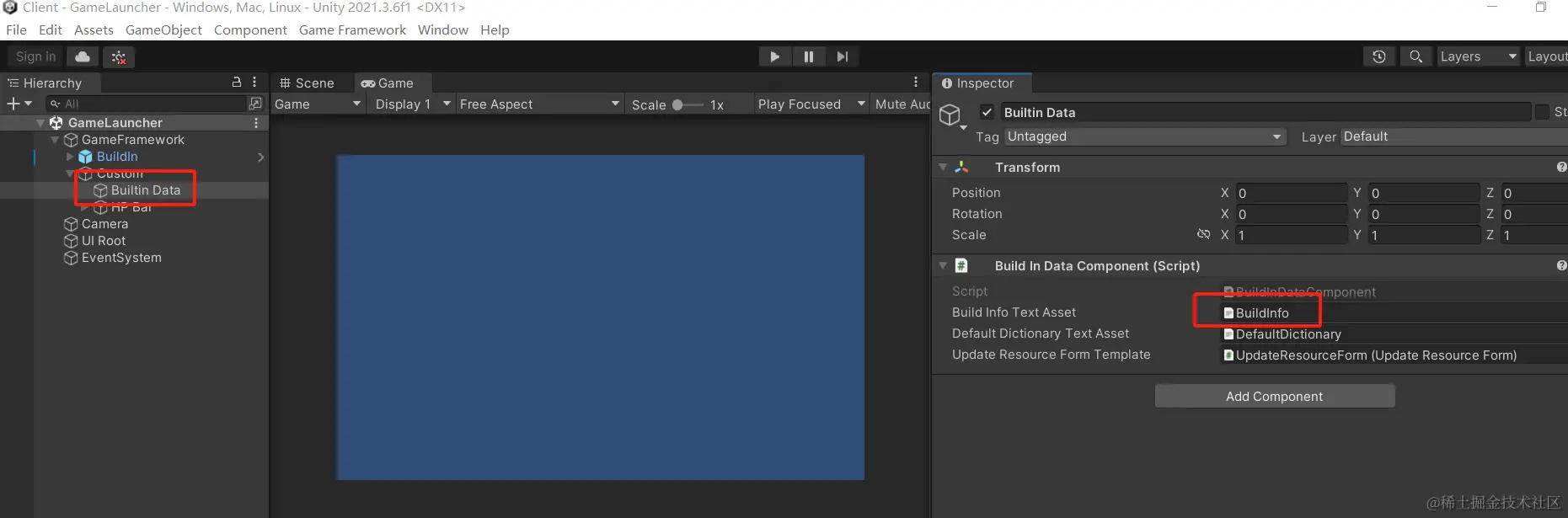
Task: Select the Inspector tab
Action: point(982,83)
